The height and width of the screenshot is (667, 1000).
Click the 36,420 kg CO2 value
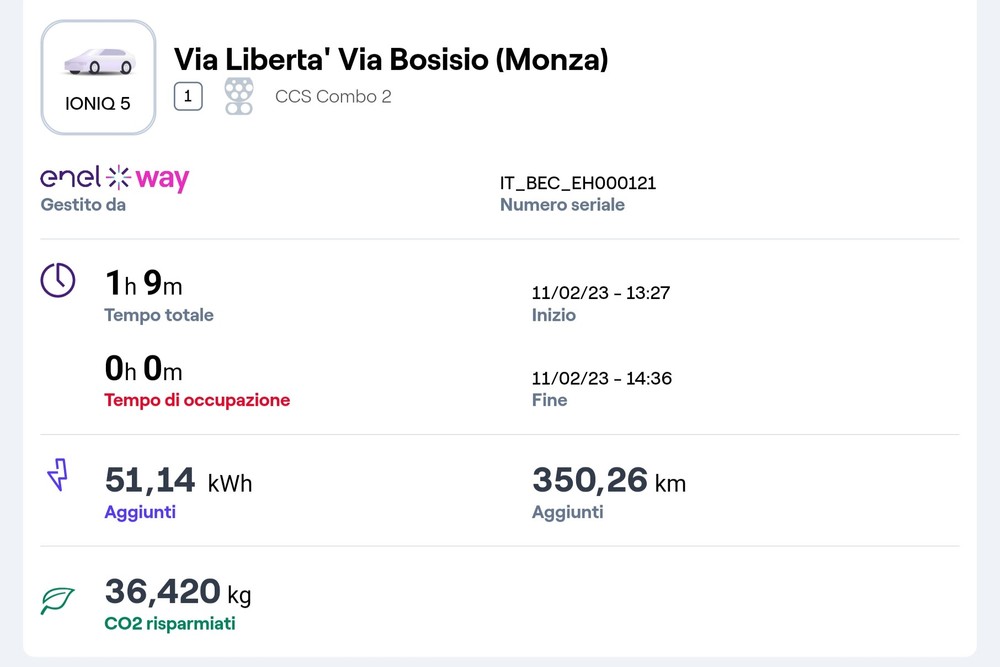click(178, 592)
